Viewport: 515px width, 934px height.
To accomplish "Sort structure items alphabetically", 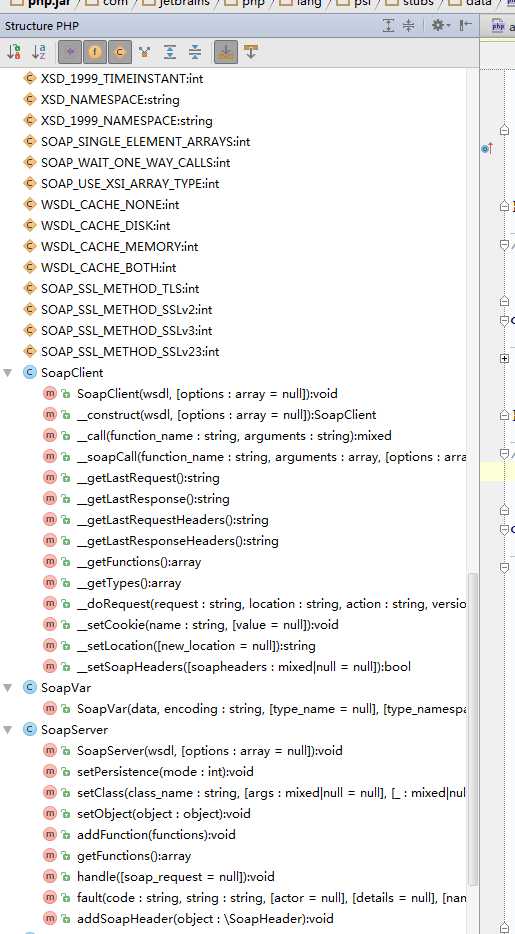I will [x=39, y=52].
